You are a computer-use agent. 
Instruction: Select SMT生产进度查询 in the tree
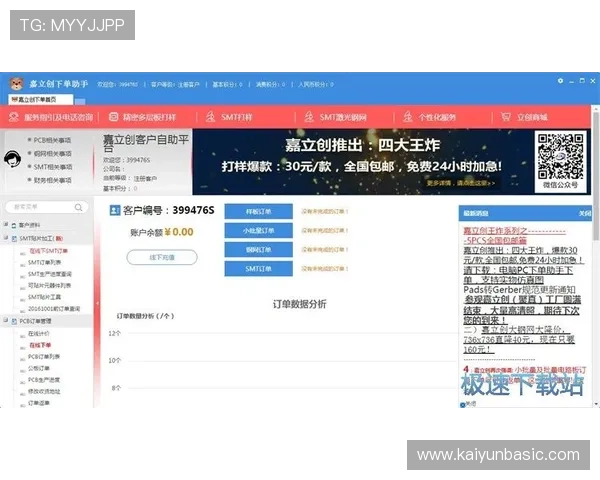[50, 274]
